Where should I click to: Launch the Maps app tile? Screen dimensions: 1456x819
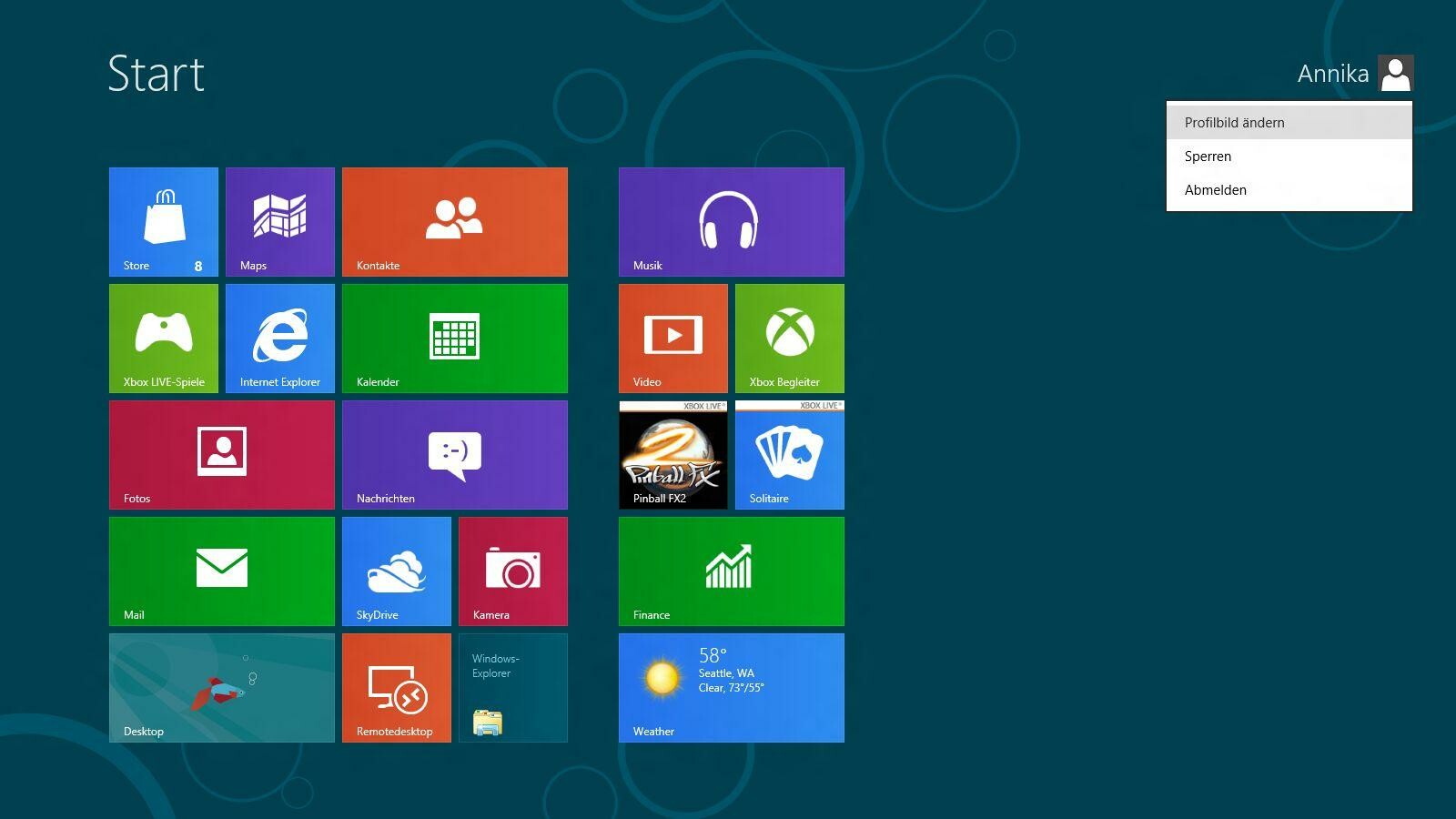click(280, 221)
